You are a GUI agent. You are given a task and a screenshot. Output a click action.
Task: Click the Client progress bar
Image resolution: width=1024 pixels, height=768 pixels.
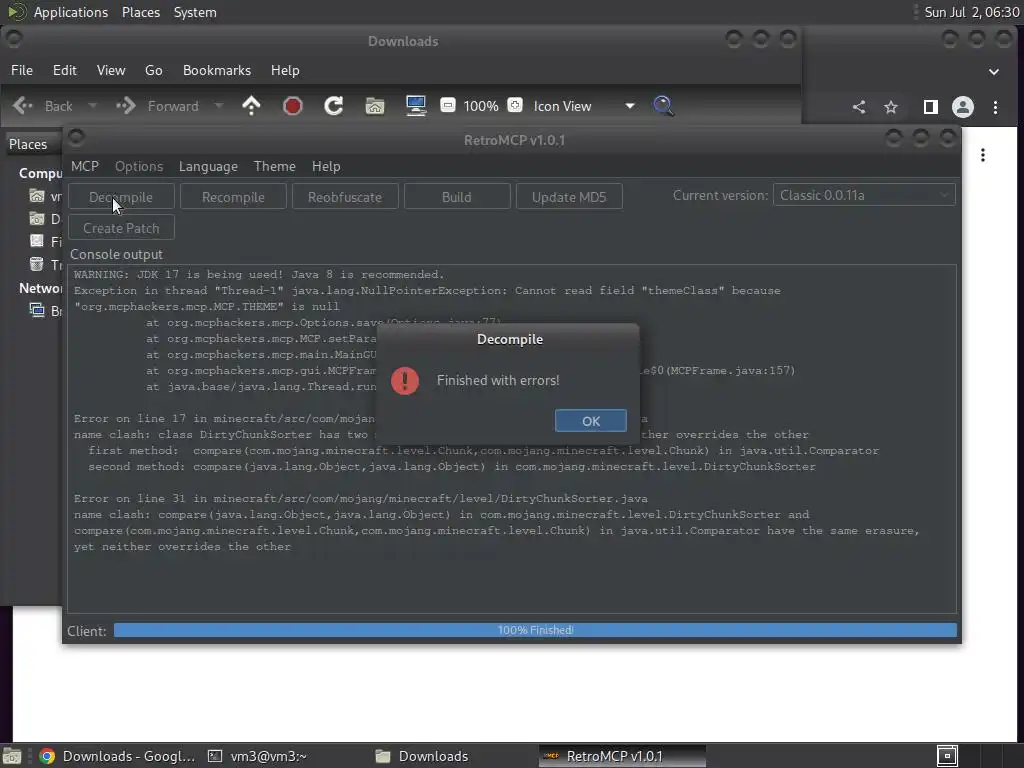[x=535, y=630]
